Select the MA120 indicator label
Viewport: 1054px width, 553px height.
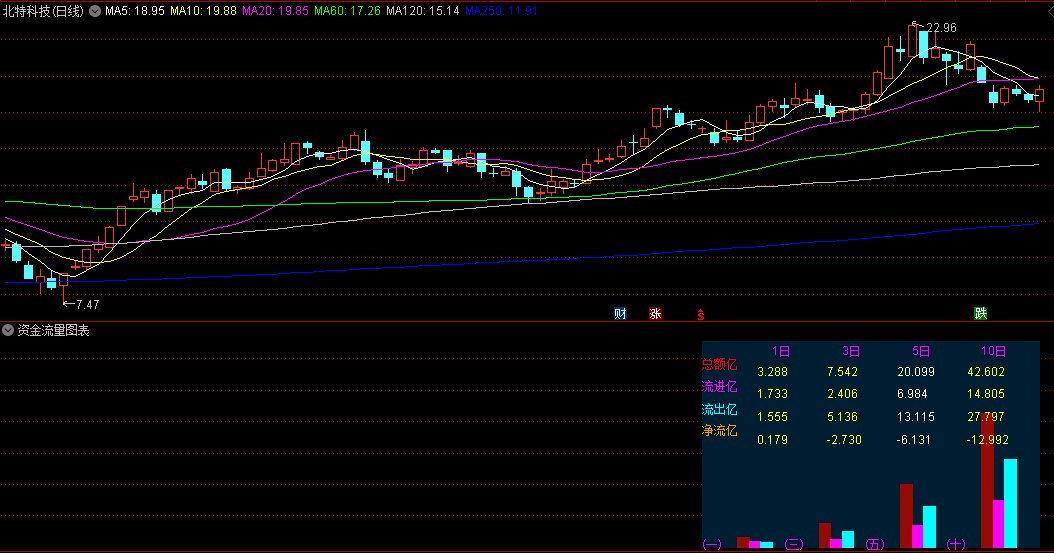409,11
